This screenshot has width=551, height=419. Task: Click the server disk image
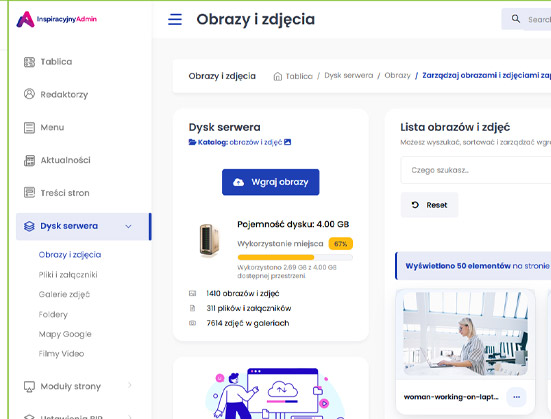coord(209,240)
